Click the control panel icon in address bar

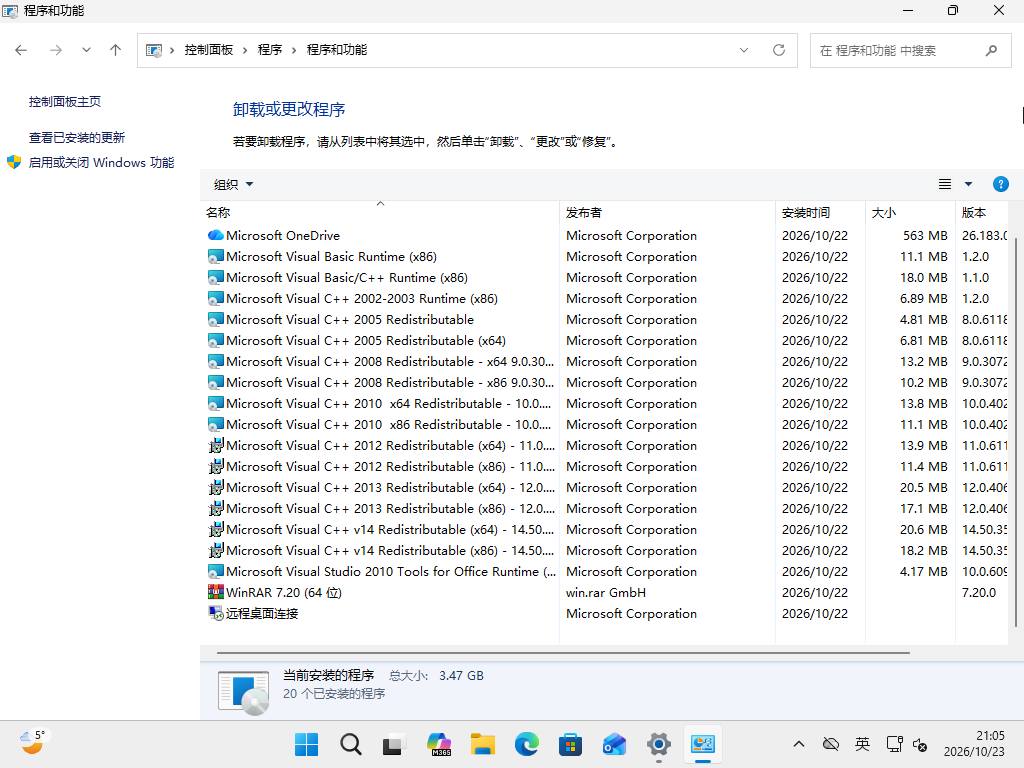(154, 50)
